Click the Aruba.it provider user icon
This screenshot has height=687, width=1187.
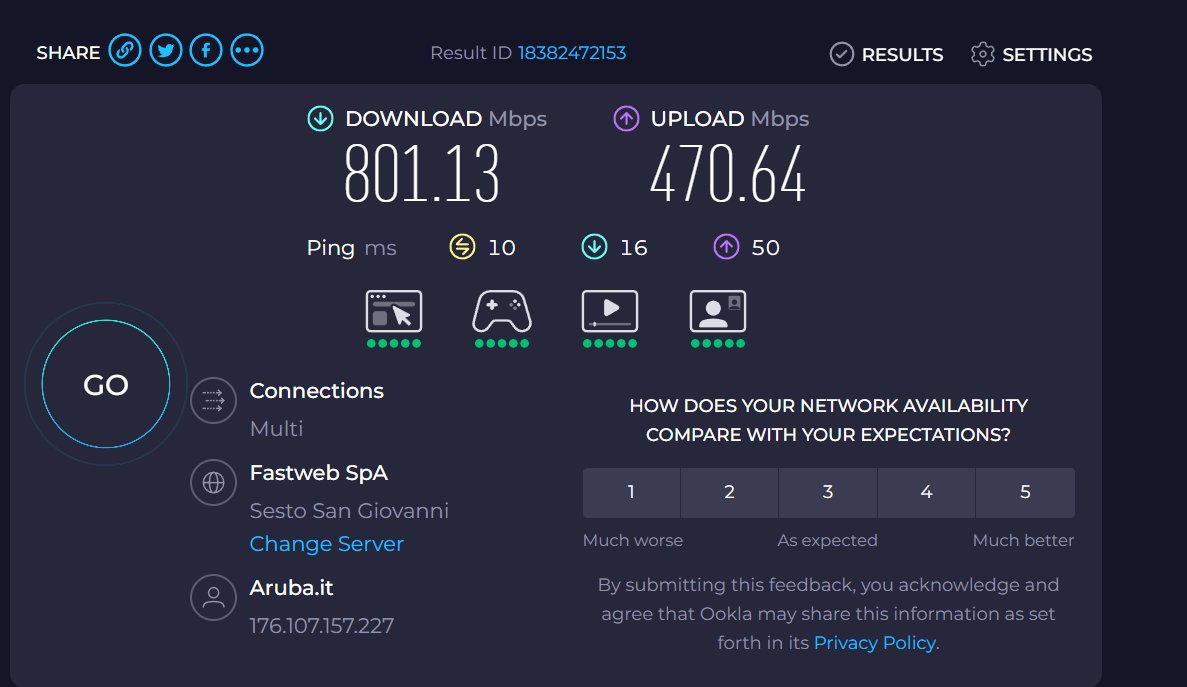tap(213, 598)
